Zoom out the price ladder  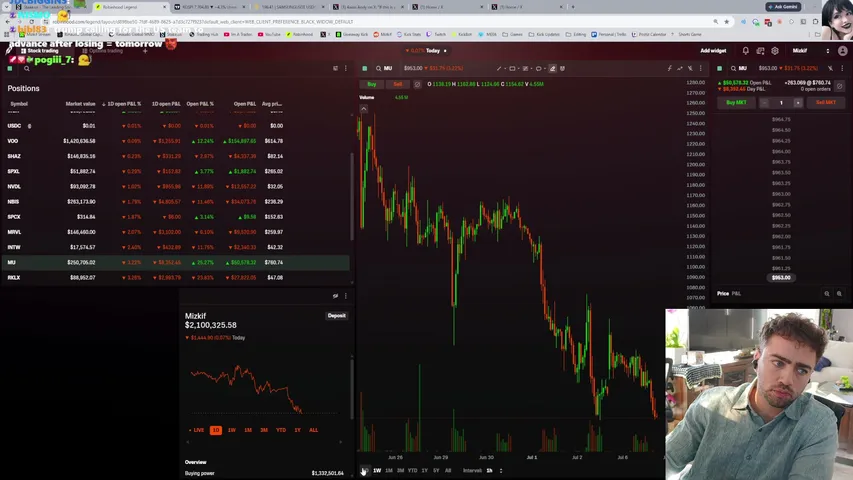[827, 294]
